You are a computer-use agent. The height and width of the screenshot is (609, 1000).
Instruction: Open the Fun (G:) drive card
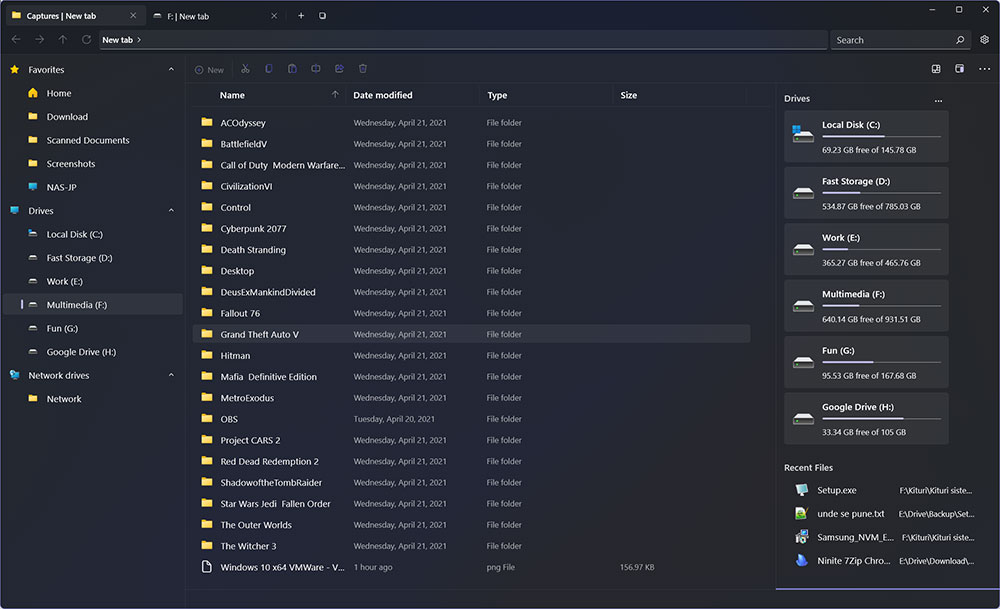[x=866, y=362]
